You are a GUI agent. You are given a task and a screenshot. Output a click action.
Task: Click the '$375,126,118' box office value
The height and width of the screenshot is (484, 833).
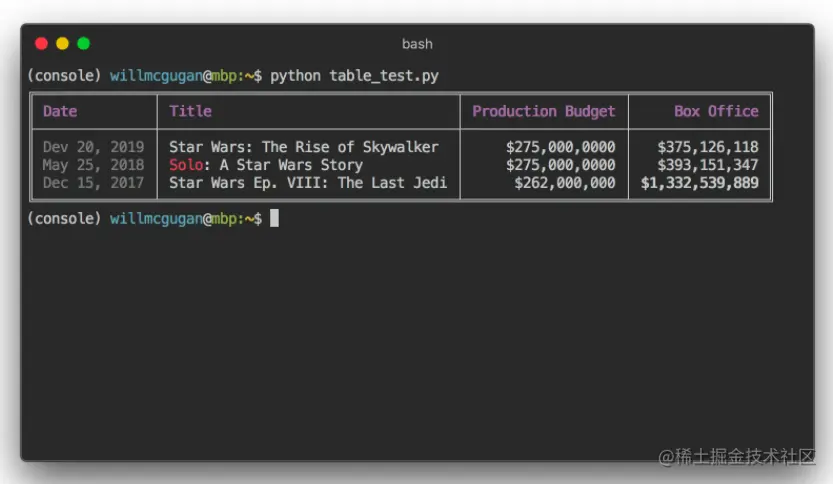708,147
